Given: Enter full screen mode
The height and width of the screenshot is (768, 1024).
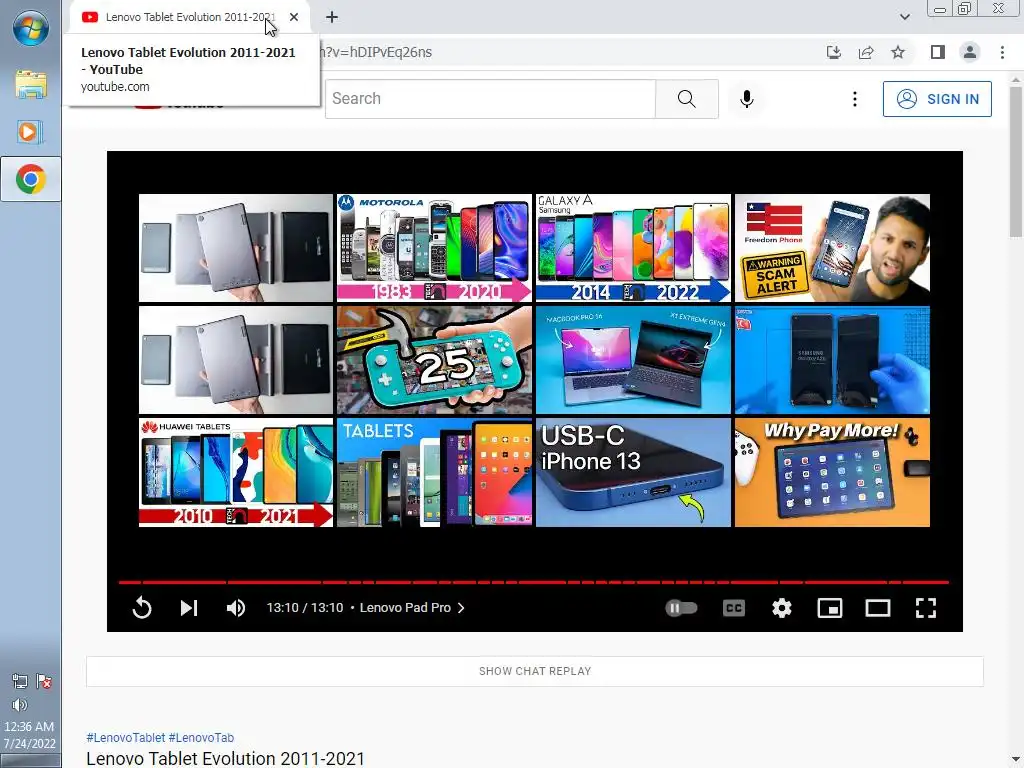Looking at the screenshot, I should pos(926,608).
